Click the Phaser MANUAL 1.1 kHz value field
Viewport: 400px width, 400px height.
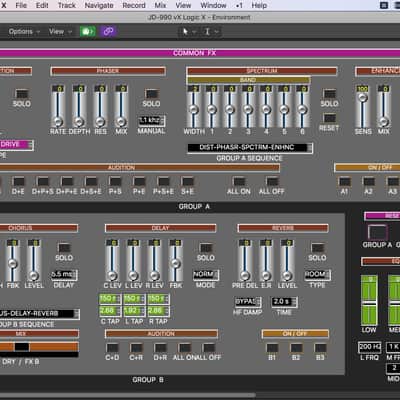[152, 121]
